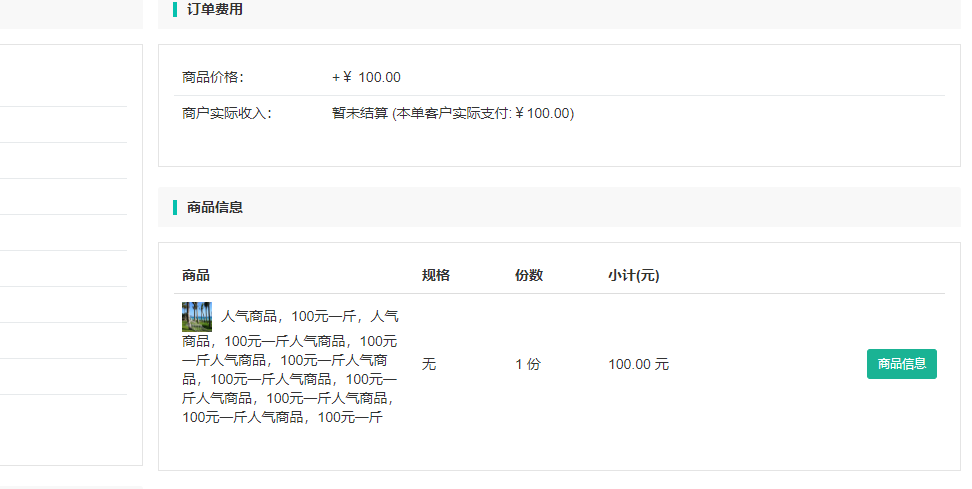Click the subtotal value 100.00 元
Screen dimensions: 972x489
(638, 364)
